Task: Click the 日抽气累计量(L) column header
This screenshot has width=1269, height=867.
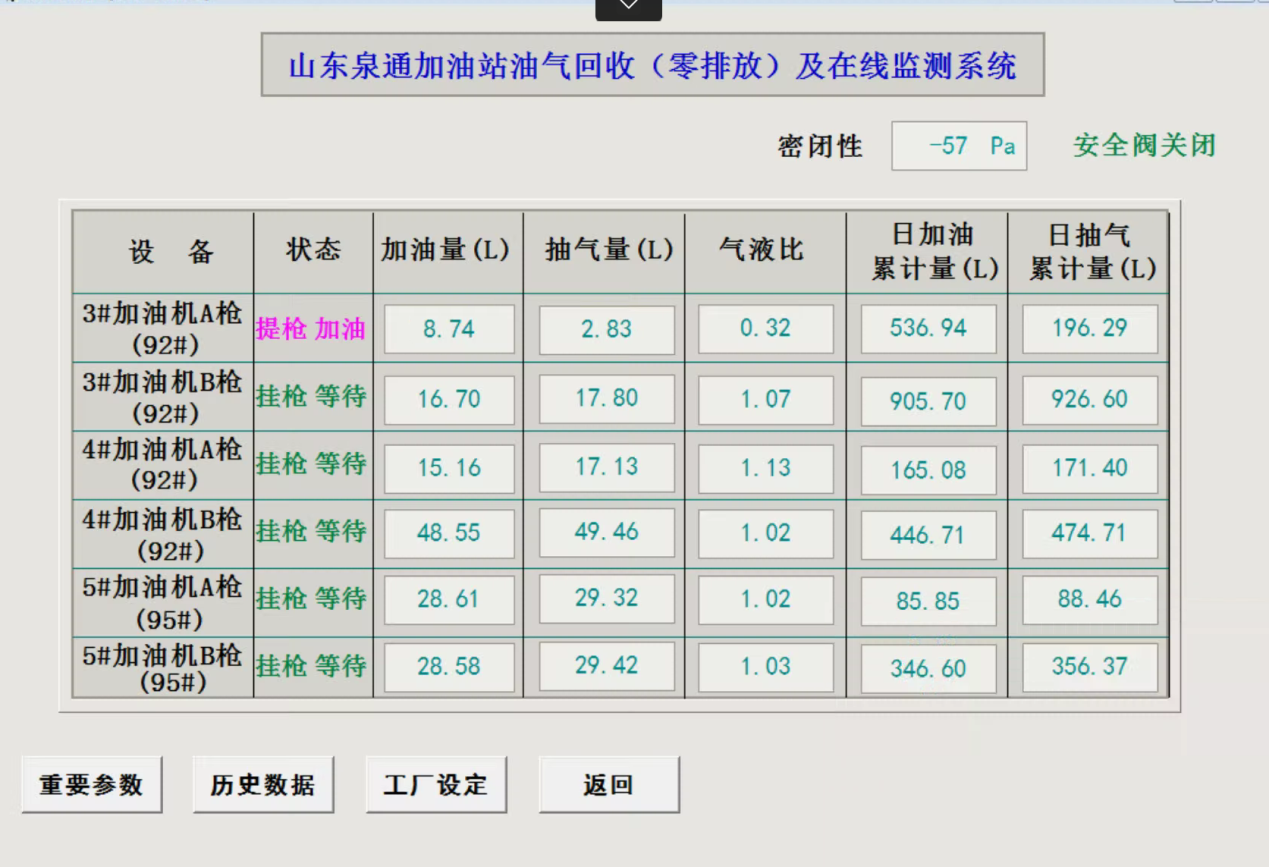Action: pos(1088,250)
